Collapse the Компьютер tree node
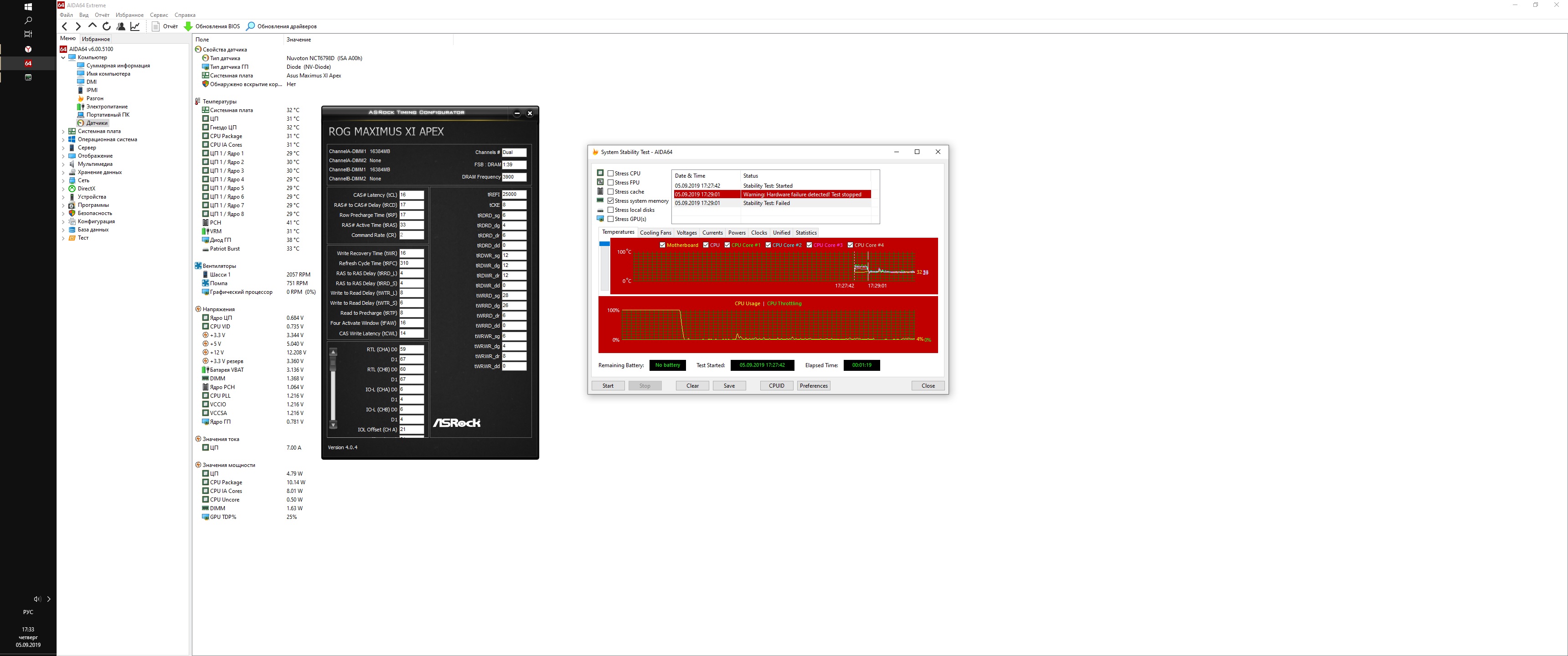Viewport: 1568px width, 656px height. [63, 58]
